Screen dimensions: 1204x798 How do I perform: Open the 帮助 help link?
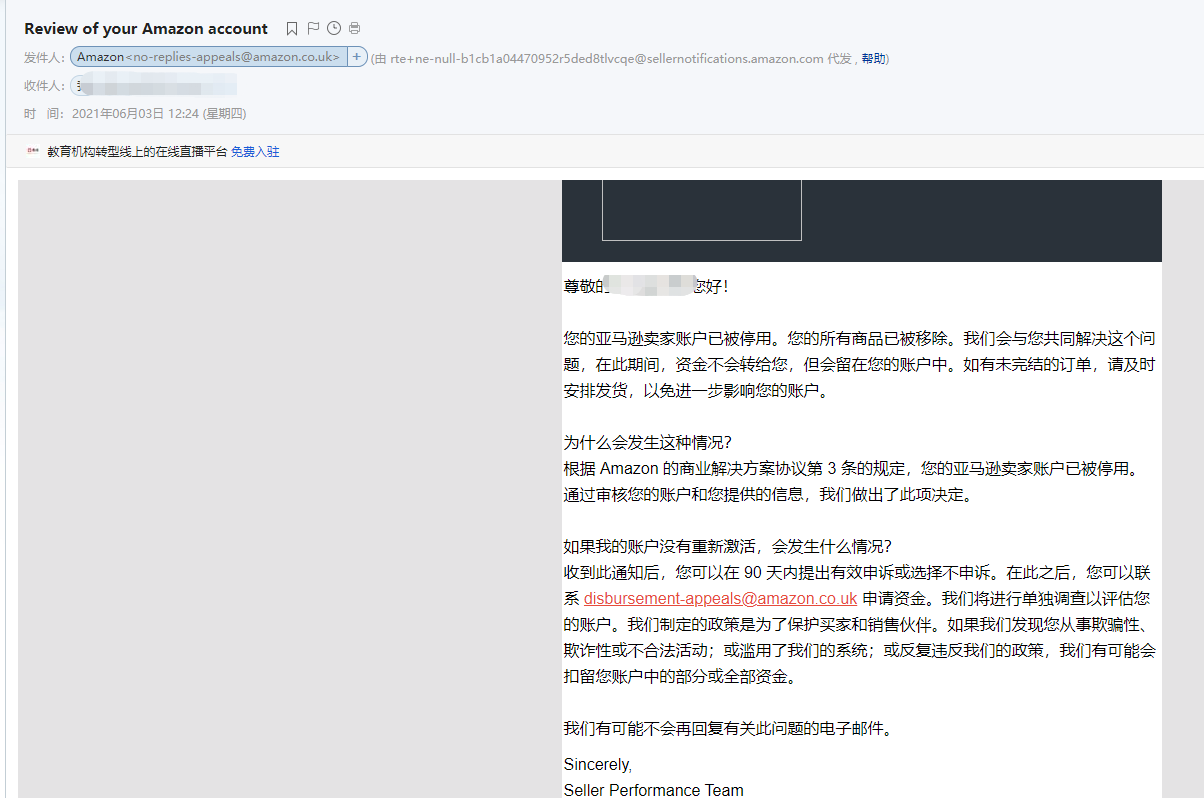point(873,59)
